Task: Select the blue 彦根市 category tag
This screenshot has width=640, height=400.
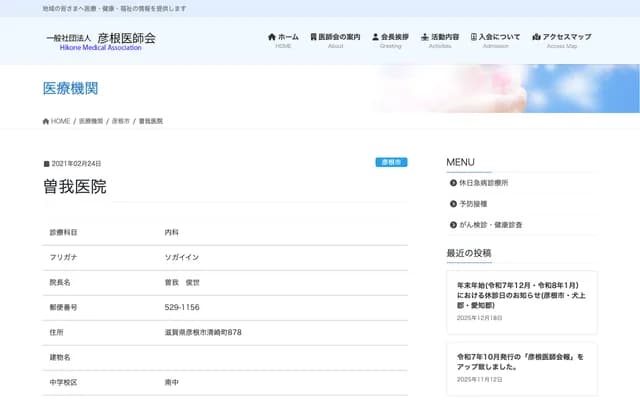Action: 391,162
